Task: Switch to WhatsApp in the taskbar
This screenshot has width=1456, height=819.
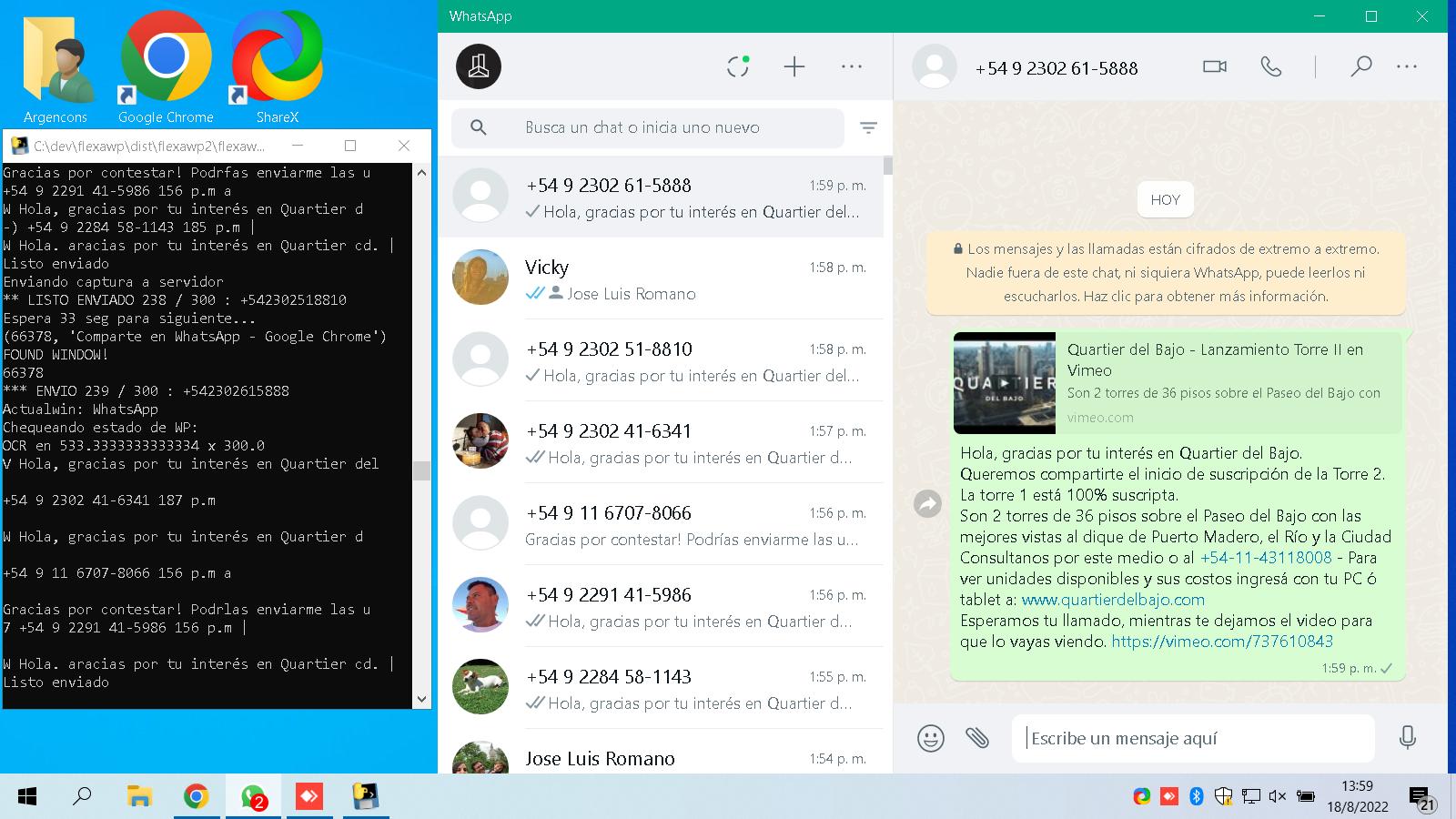Action: pyautogui.click(x=253, y=797)
